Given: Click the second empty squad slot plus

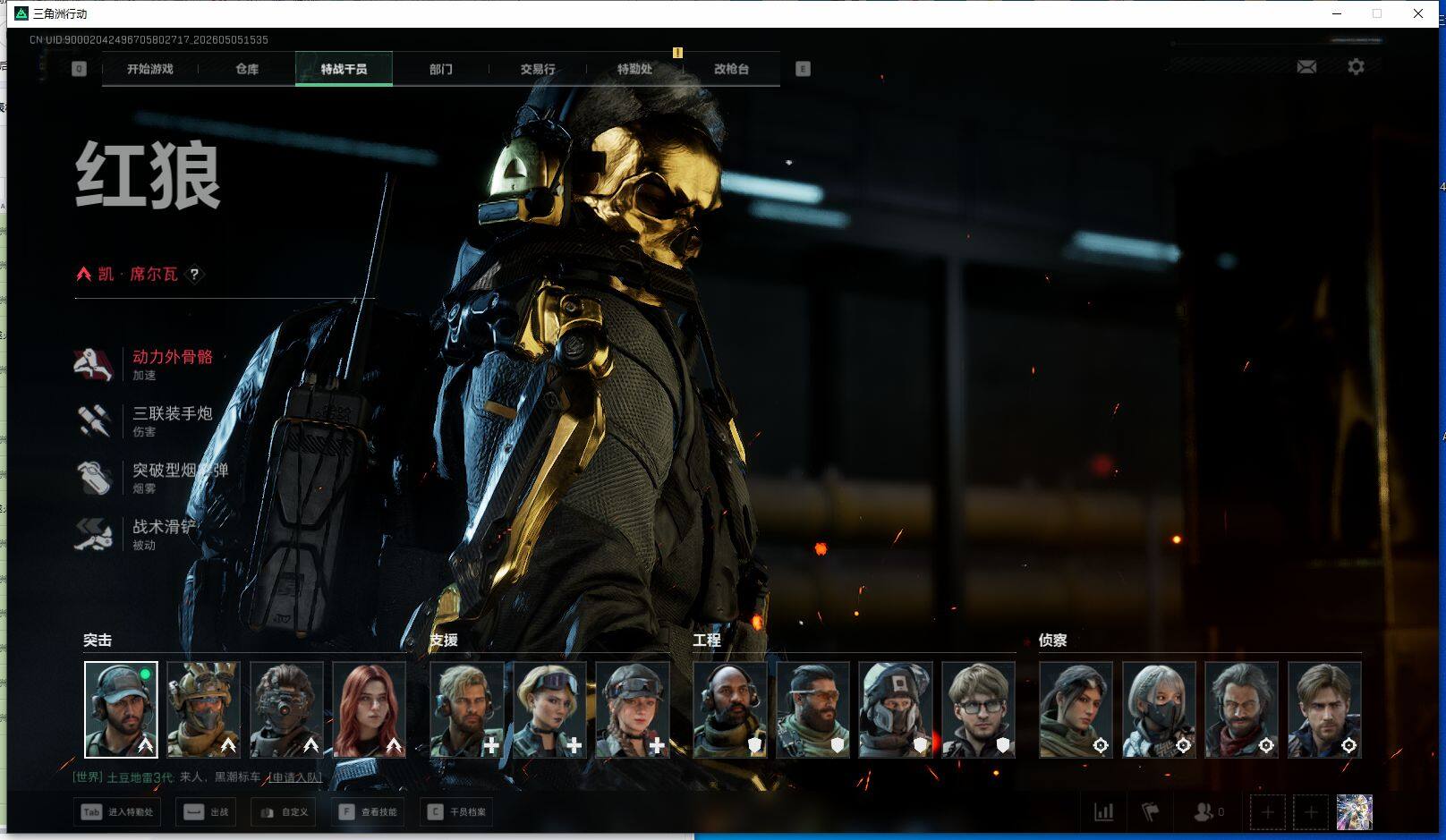Looking at the screenshot, I should point(1311,812).
